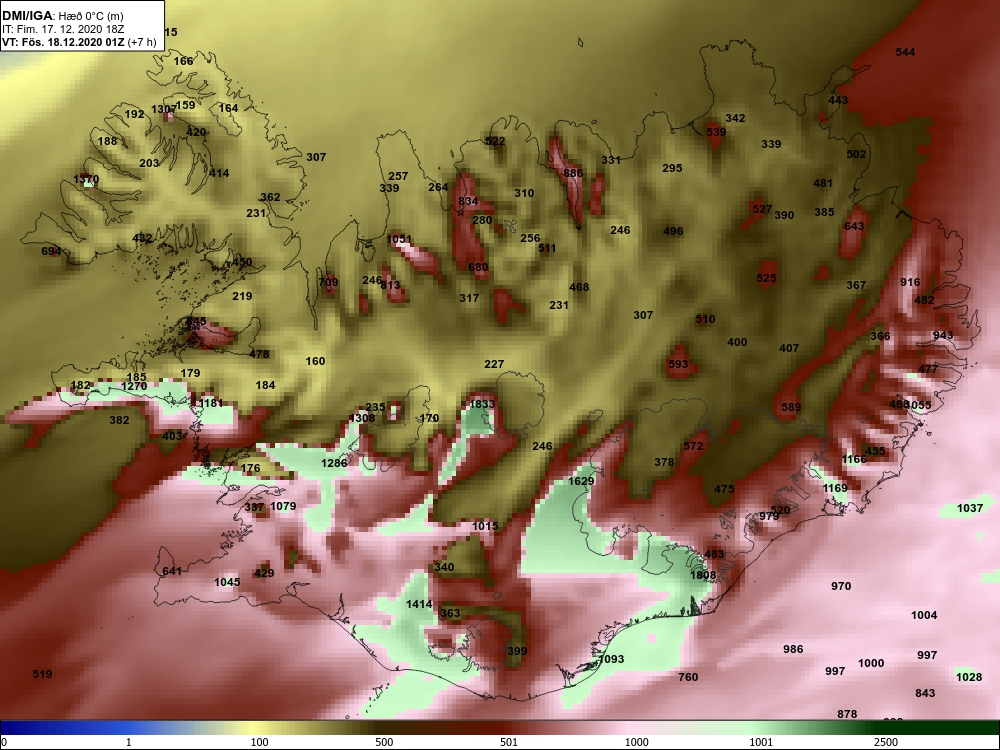
Task: Click the map value '916'
Action: (910, 282)
